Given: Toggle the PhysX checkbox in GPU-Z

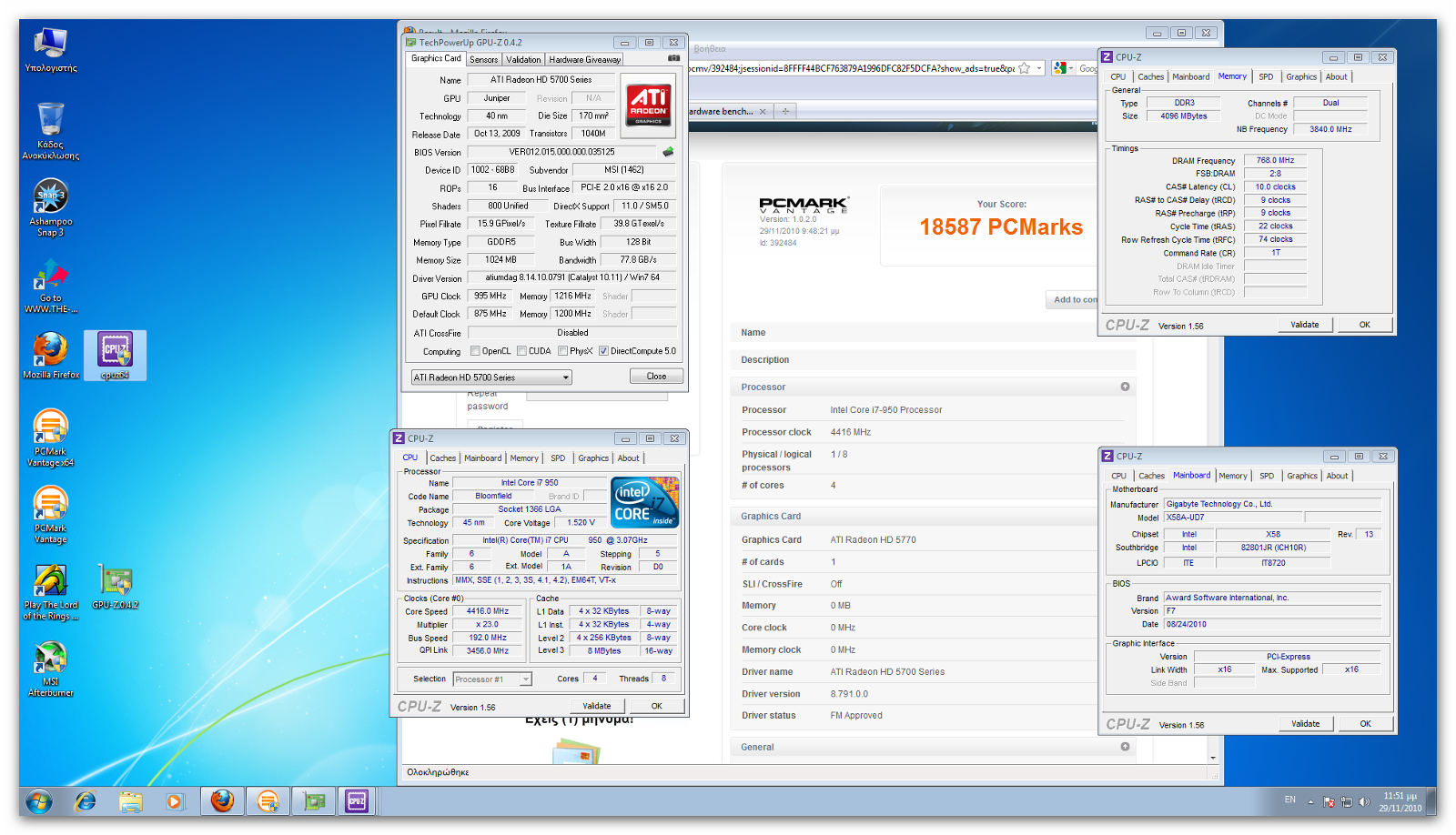Looking at the screenshot, I should [x=563, y=351].
